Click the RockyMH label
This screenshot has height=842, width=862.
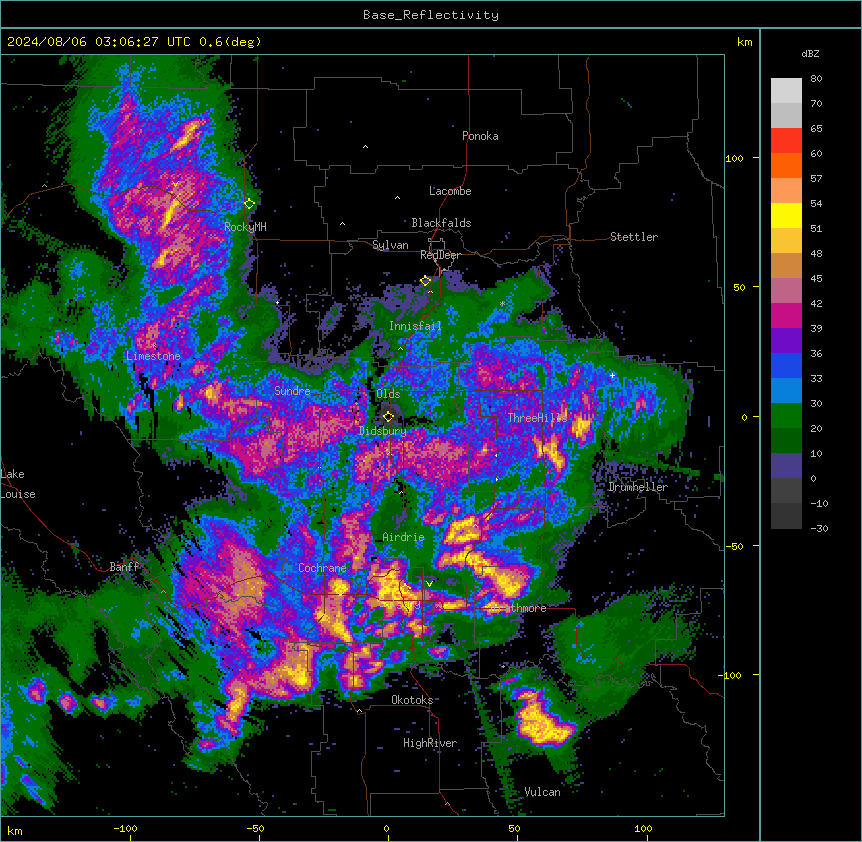245,227
